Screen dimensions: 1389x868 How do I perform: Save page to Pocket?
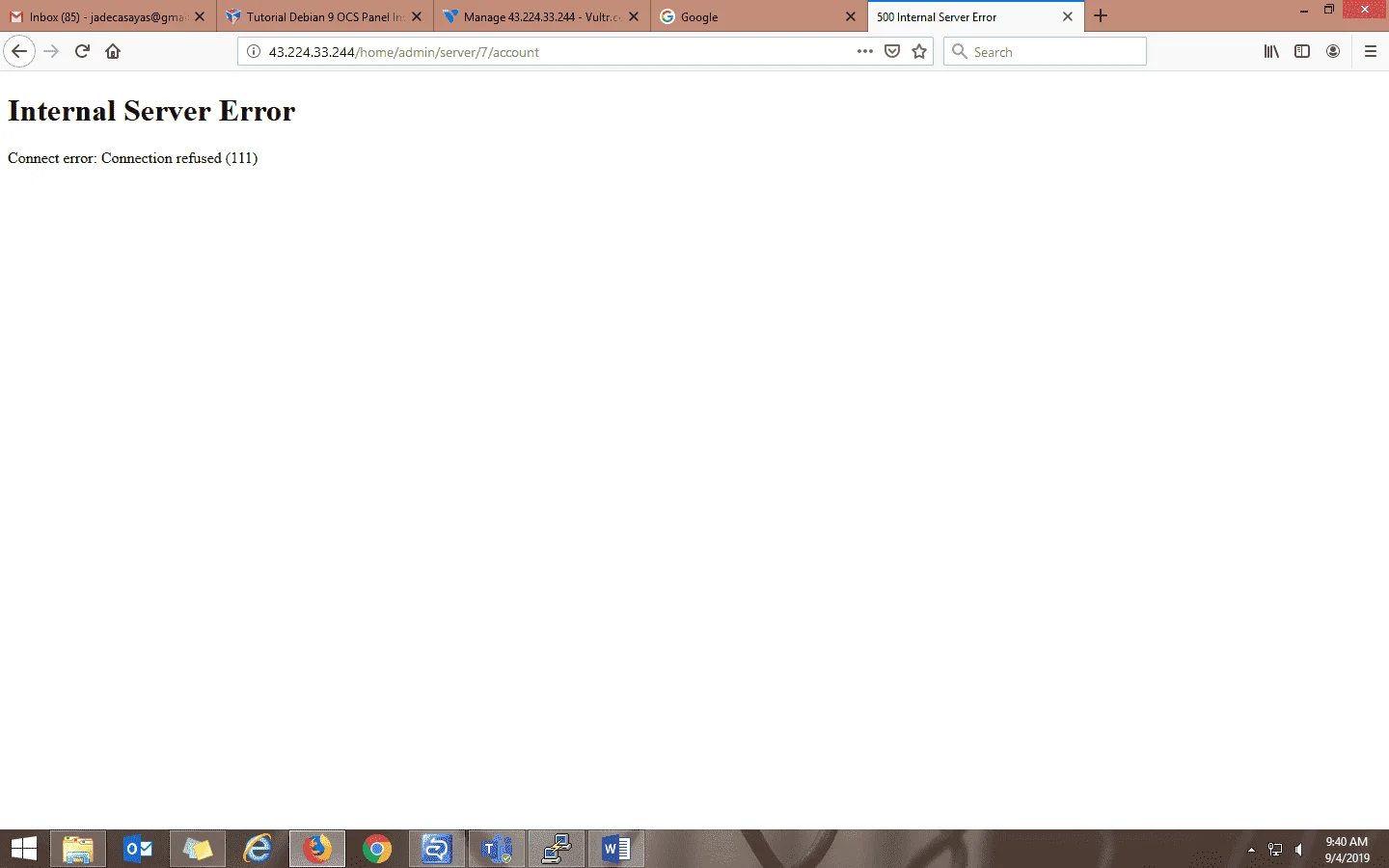point(892,51)
